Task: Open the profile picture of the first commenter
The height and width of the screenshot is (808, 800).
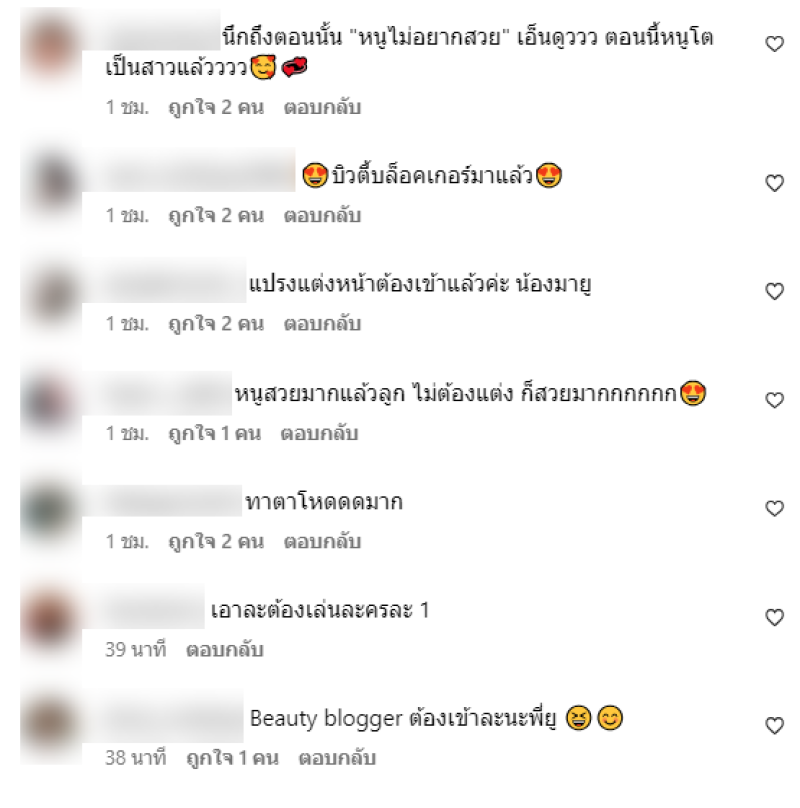Action: coord(51,49)
